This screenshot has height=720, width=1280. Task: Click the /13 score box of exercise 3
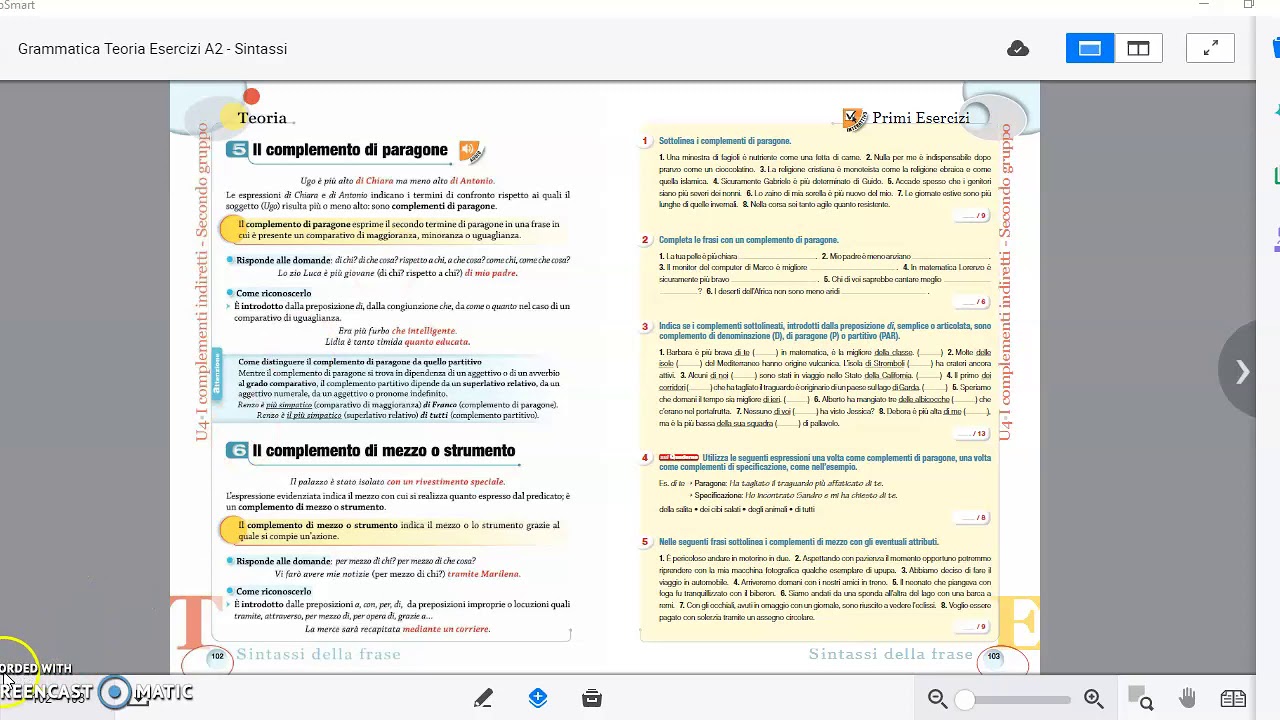[x=971, y=433]
